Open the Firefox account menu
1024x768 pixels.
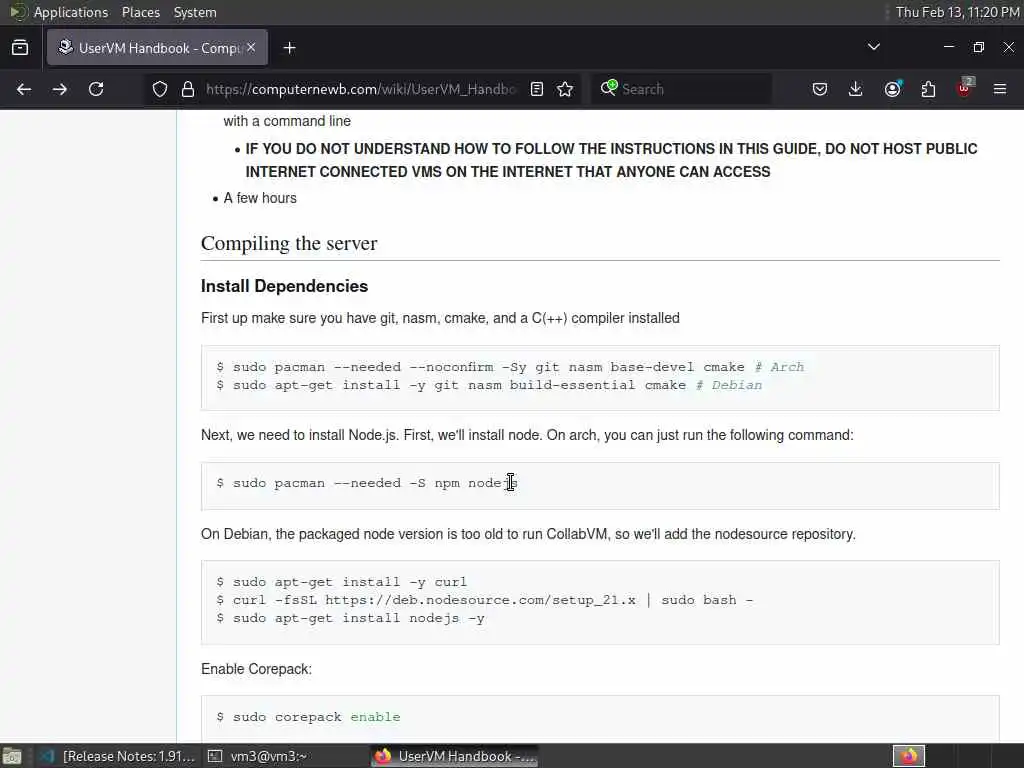(x=893, y=89)
